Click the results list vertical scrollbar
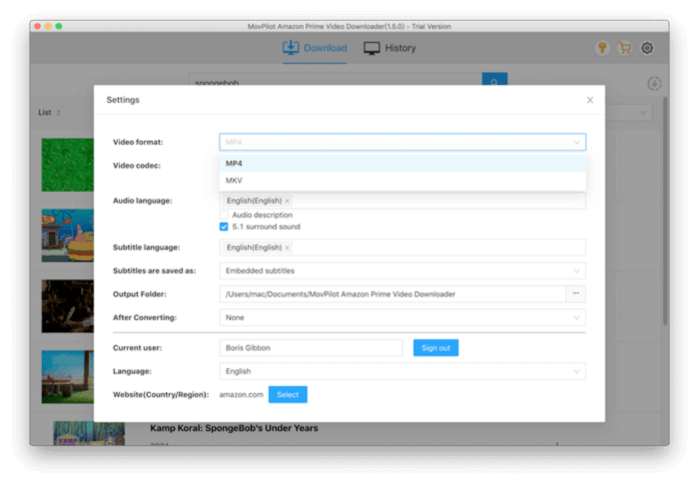 (665, 210)
